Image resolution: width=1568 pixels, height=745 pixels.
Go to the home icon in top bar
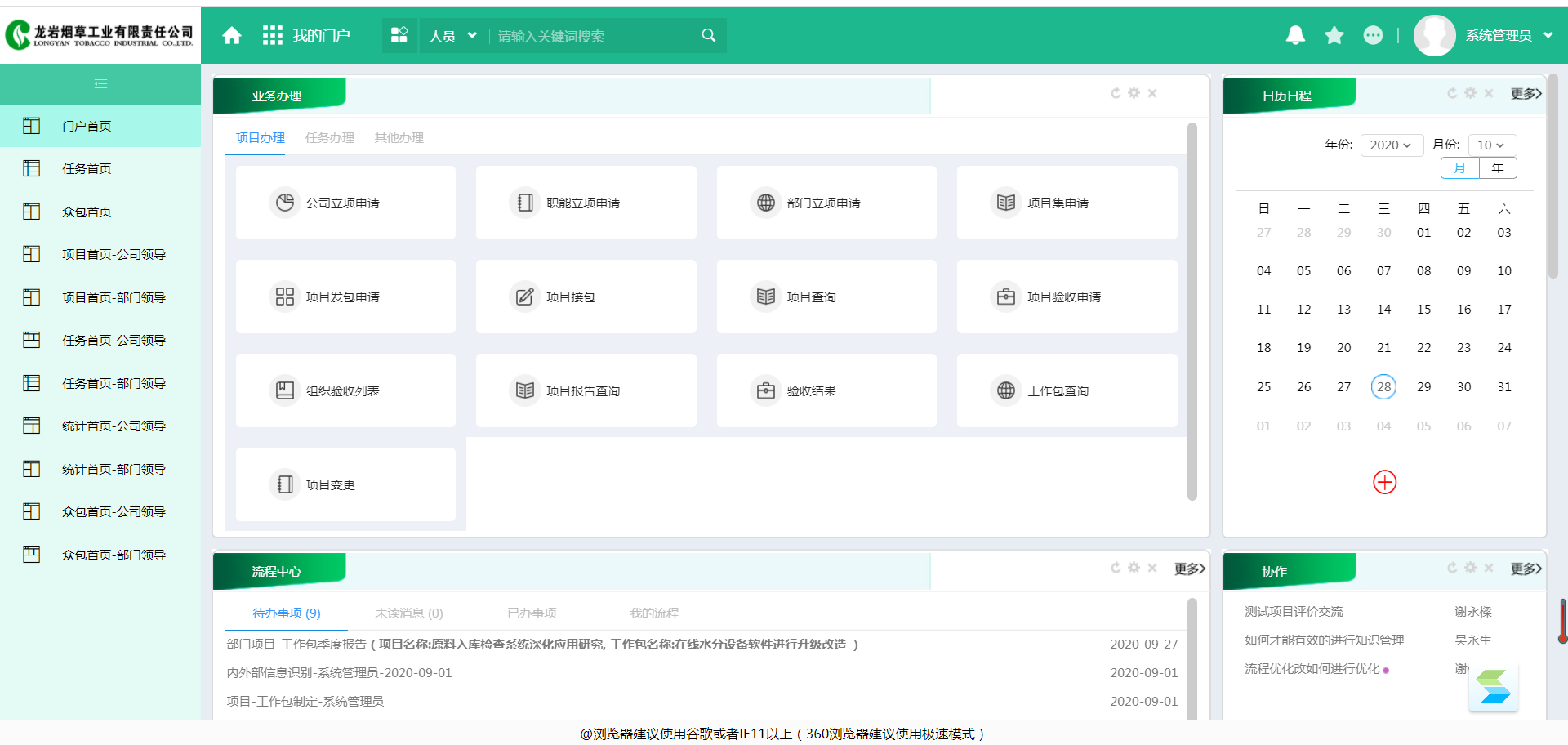[232, 35]
